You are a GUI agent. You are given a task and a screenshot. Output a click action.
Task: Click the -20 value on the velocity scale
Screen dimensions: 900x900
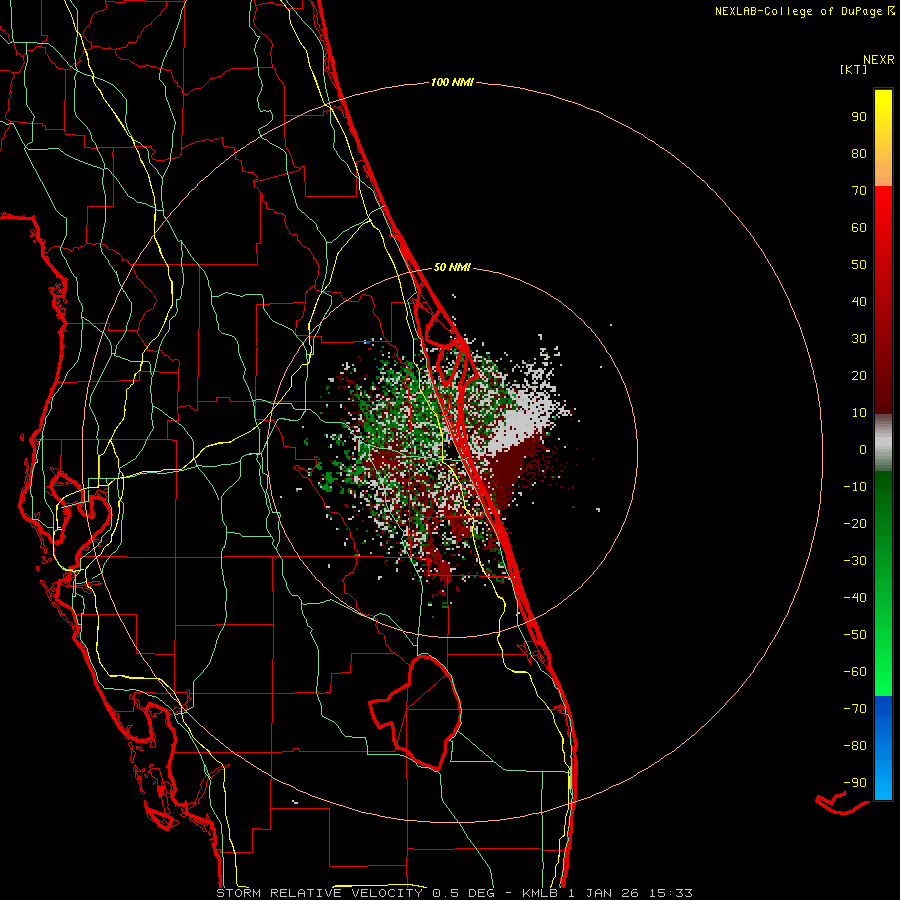(x=855, y=524)
